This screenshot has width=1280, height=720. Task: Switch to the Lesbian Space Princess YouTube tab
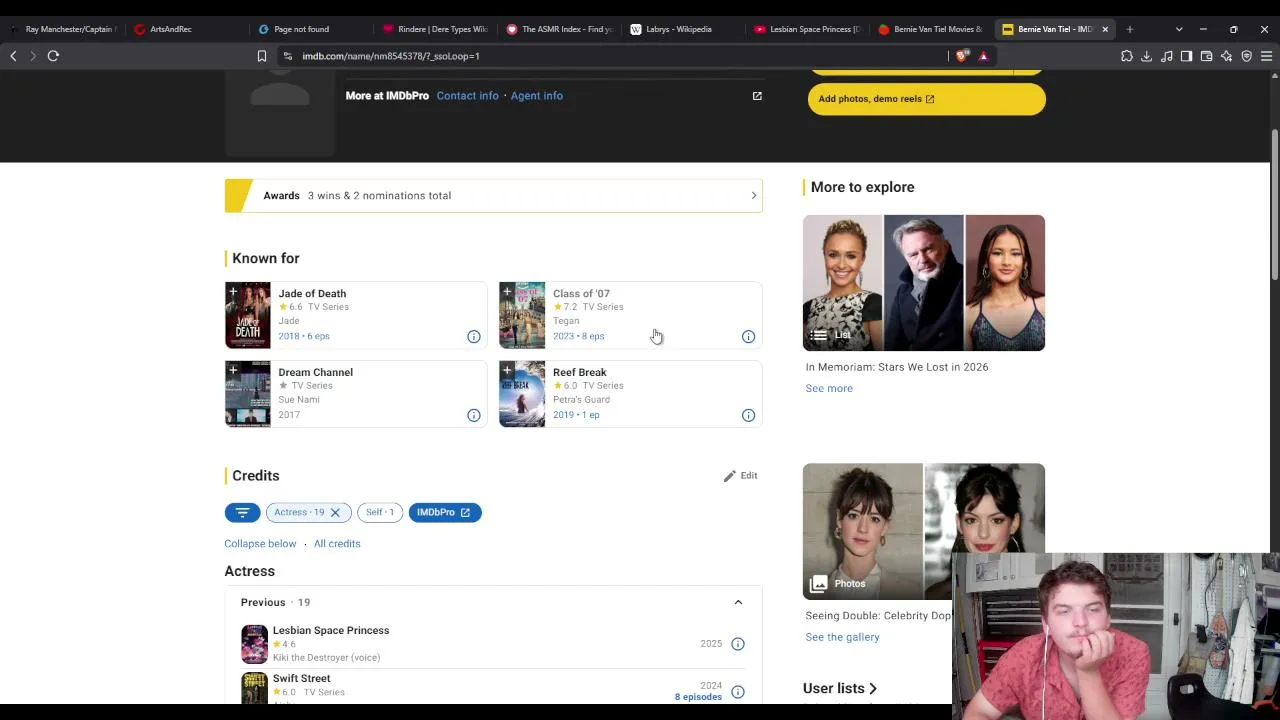pyautogui.click(x=805, y=29)
